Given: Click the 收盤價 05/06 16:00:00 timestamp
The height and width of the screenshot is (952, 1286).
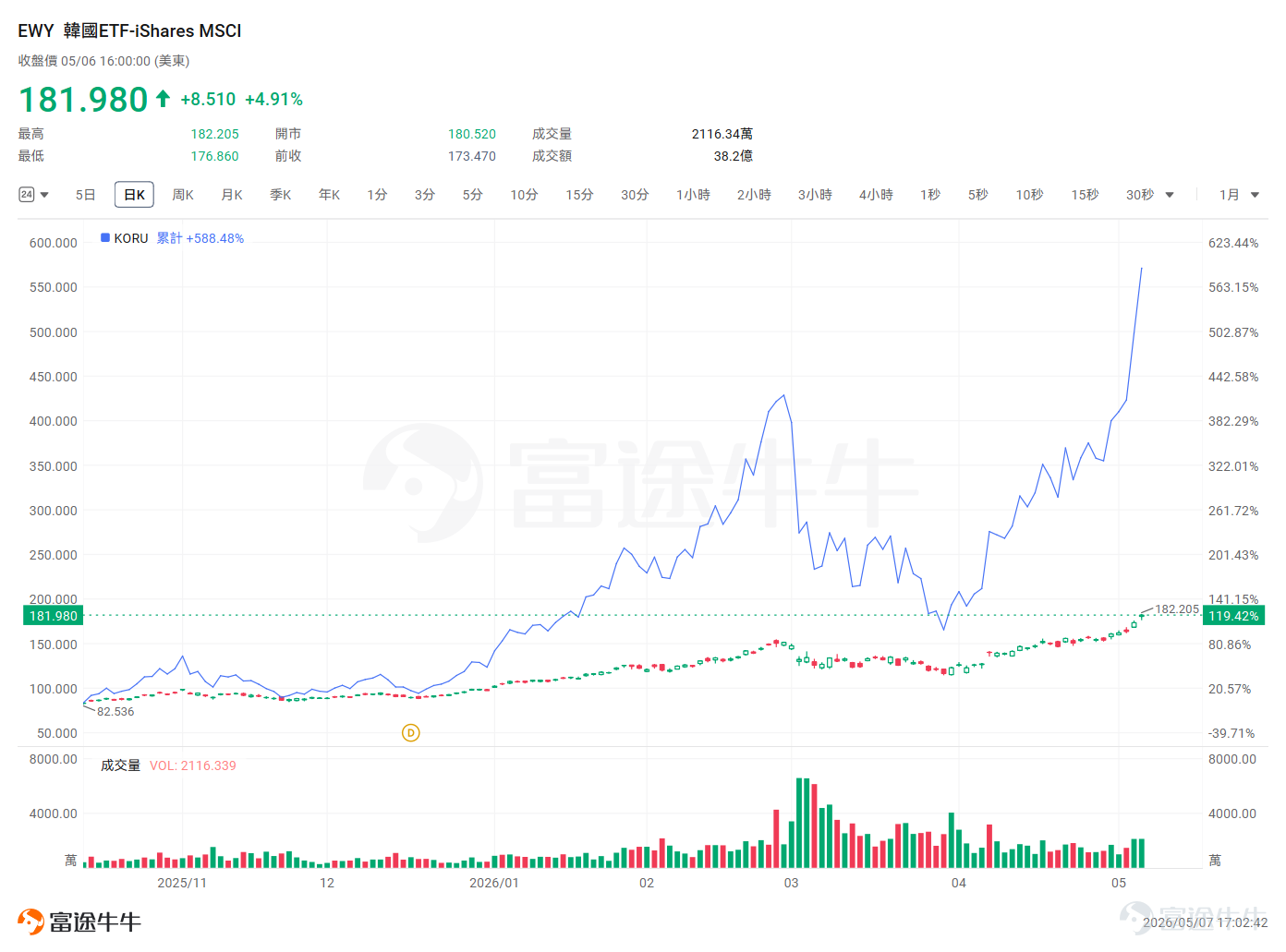Looking at the screenshot, I should point(103,61).
